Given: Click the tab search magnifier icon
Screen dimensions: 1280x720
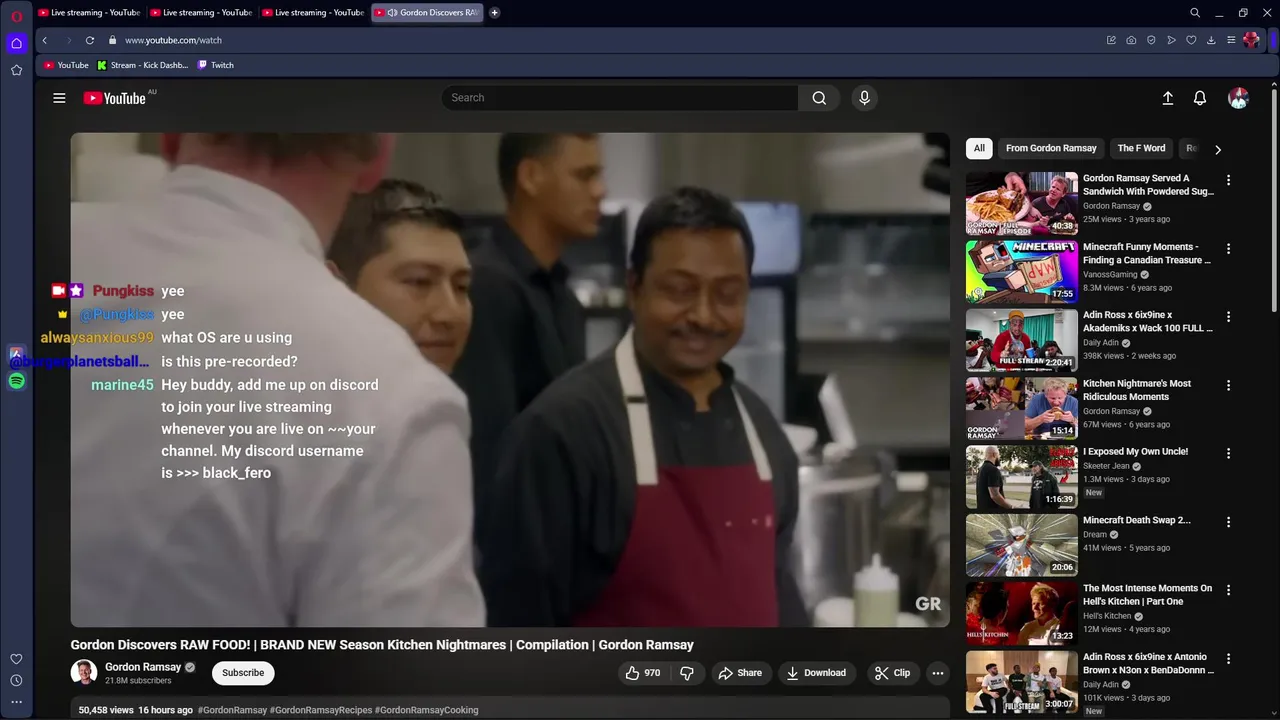Looking at the screenshot, I should (1195, 13).
